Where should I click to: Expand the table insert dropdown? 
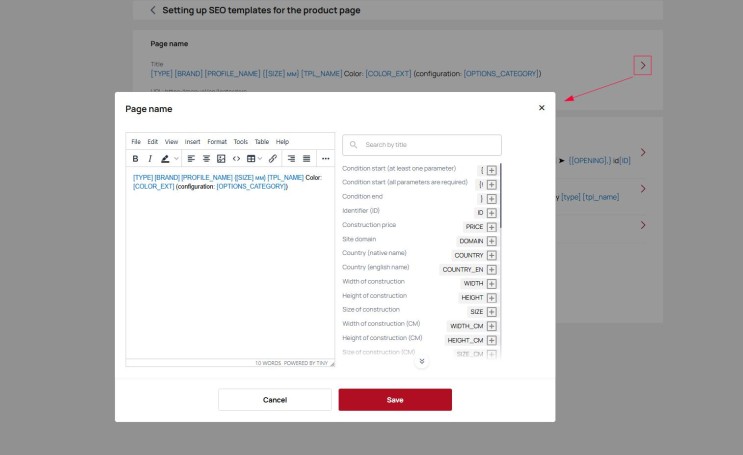pos(259,158)
